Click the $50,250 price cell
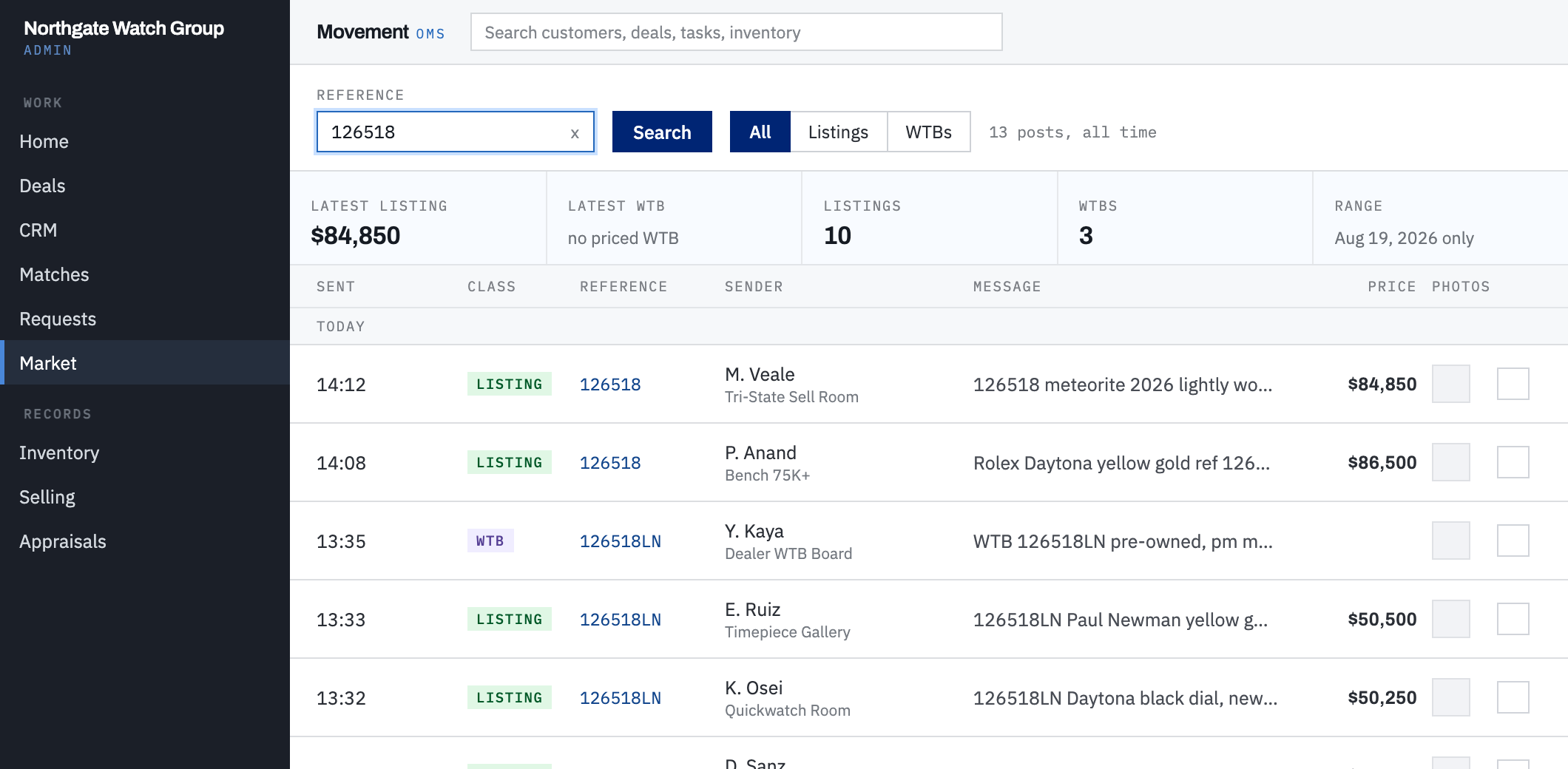The width and height of the screenshot is (1568, 769). [1382, 698]
